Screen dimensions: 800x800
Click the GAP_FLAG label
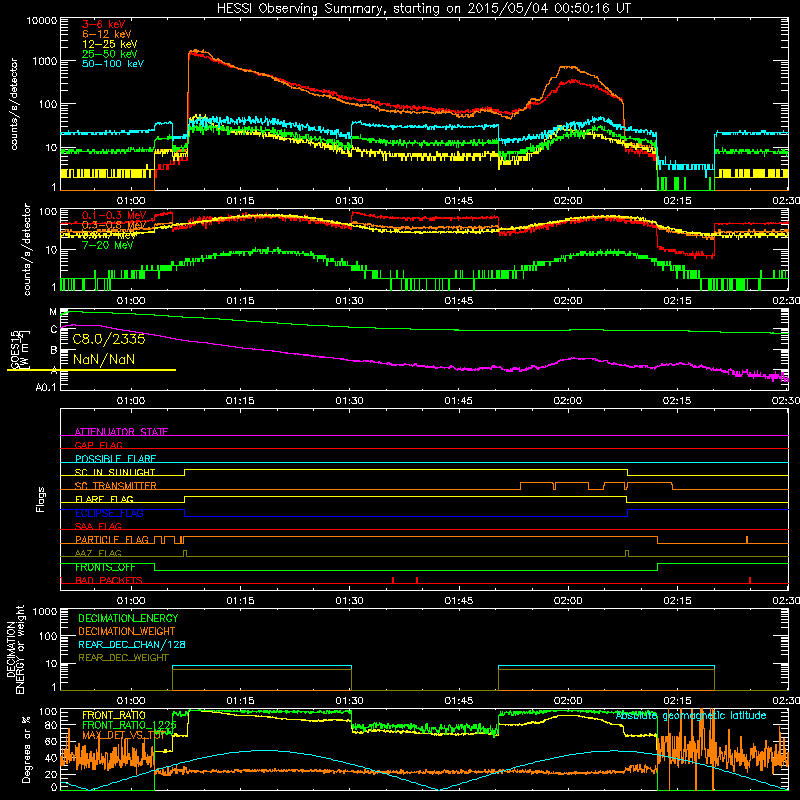[98, 445]
